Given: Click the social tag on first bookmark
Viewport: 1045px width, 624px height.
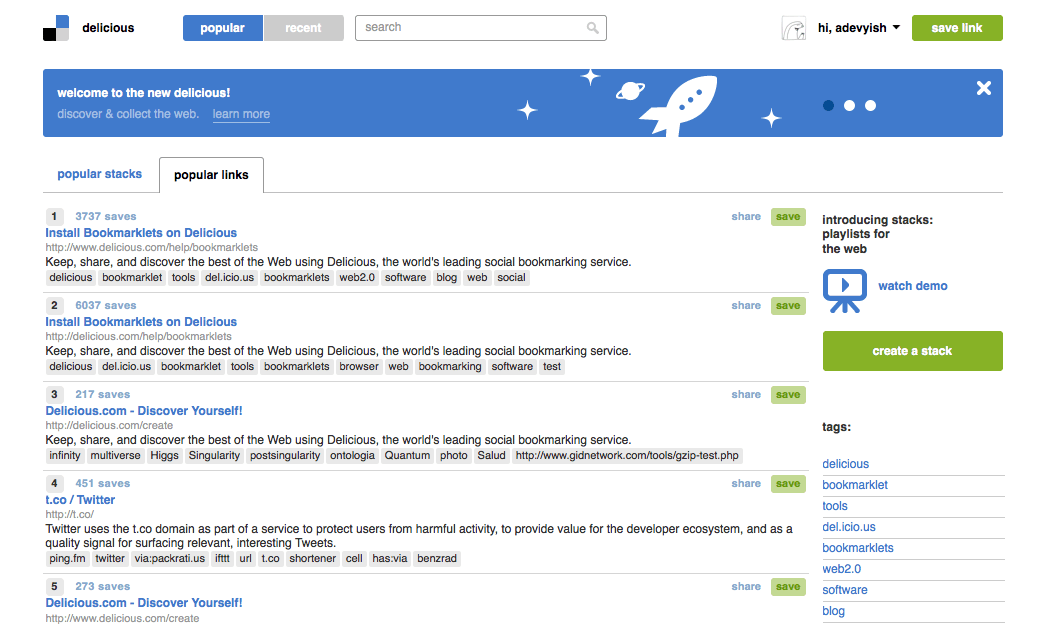Looking at the screenshot, I should pos(511,277).
